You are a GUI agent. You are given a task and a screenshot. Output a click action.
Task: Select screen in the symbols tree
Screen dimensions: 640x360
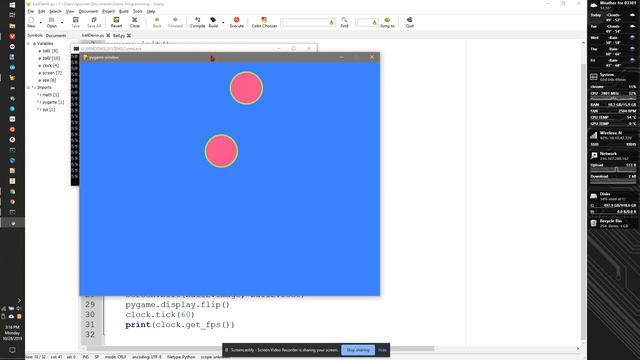click(52, 73)
